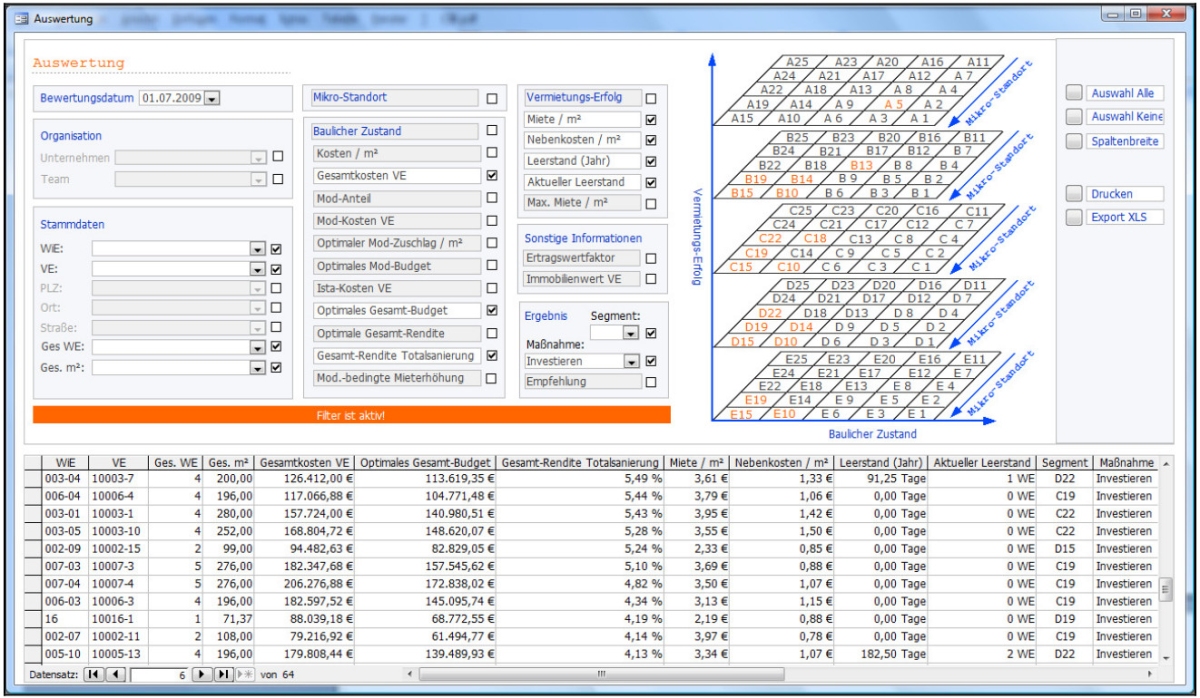Tick the Empfehlung checkbox
This screenshot has height=698, width=1200.
[x=651, y=382]
